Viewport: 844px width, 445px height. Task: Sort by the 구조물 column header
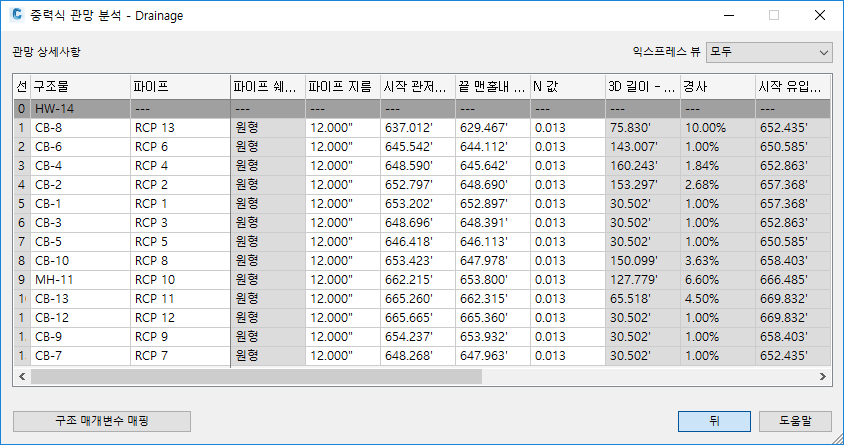pos(80,87)
